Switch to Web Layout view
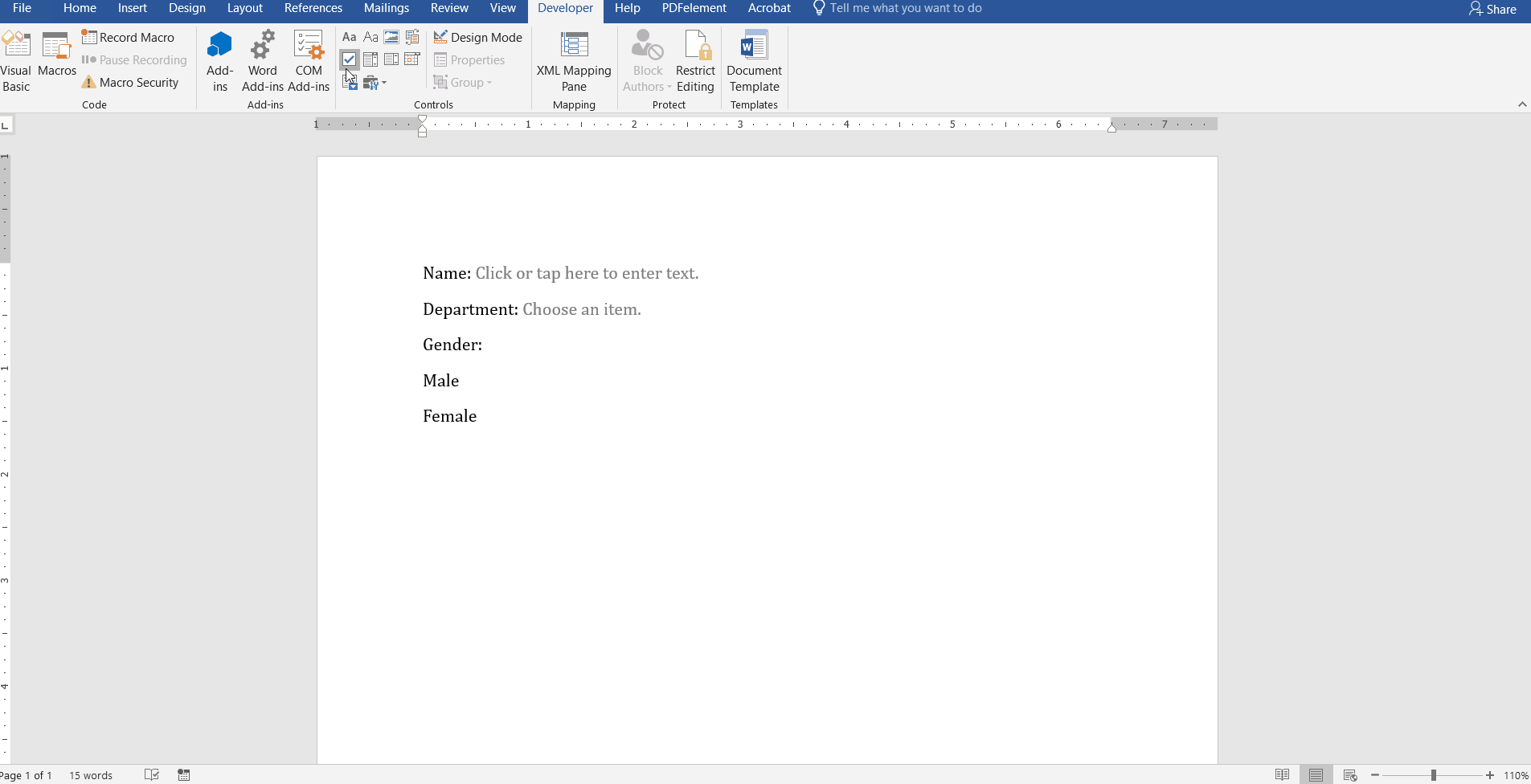This screenshot has height=784, width=1531. (1350, 775)
